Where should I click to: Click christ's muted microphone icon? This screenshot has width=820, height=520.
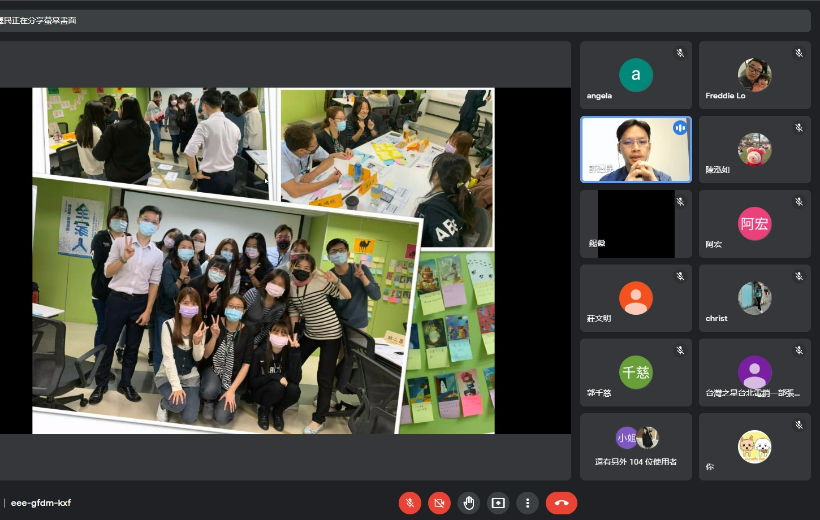(799, 276)
